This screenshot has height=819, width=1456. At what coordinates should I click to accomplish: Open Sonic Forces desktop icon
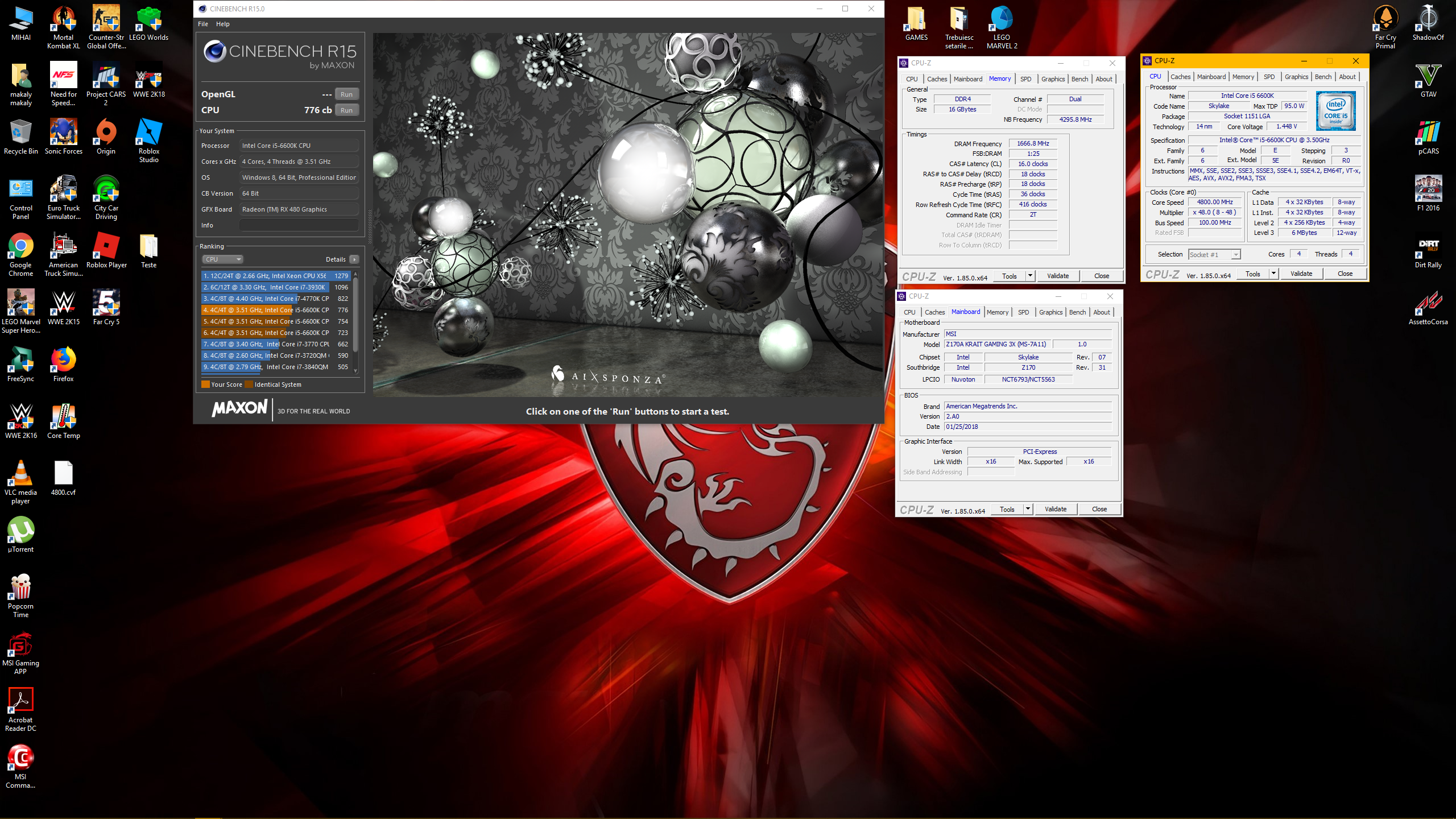pyautogui.click(x=63, y=136)
